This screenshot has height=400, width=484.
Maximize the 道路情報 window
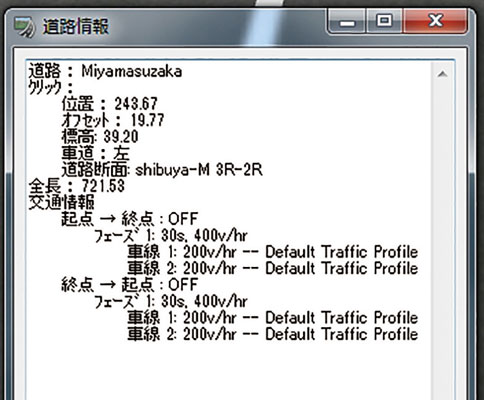tap(385, 21)
